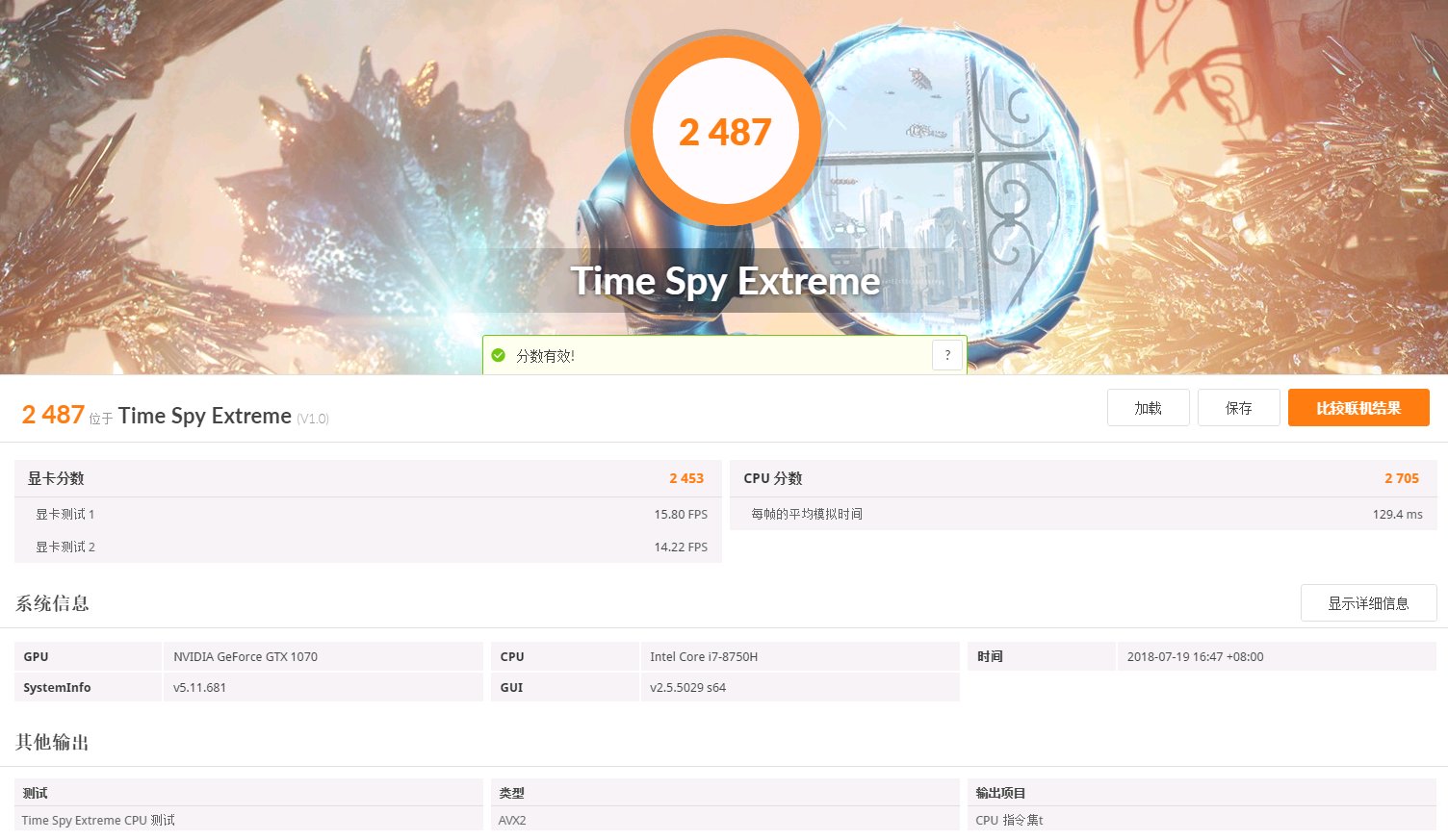The height and width of the screenshot is (840, 1448).
Task: Select the AVX2 cell
Action: point(512,821)
